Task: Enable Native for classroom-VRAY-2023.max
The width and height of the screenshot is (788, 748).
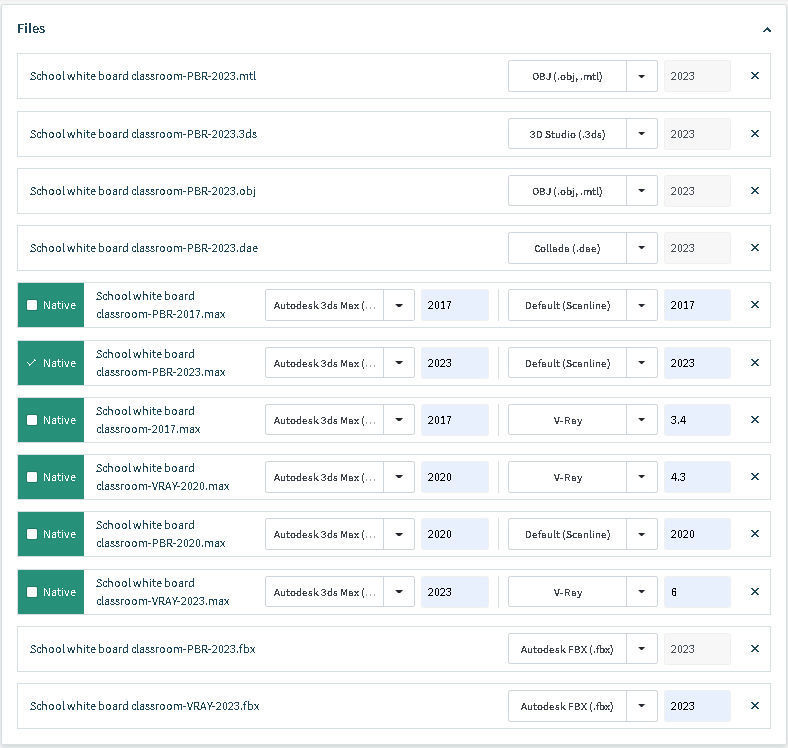Action: tap(33, 592)
